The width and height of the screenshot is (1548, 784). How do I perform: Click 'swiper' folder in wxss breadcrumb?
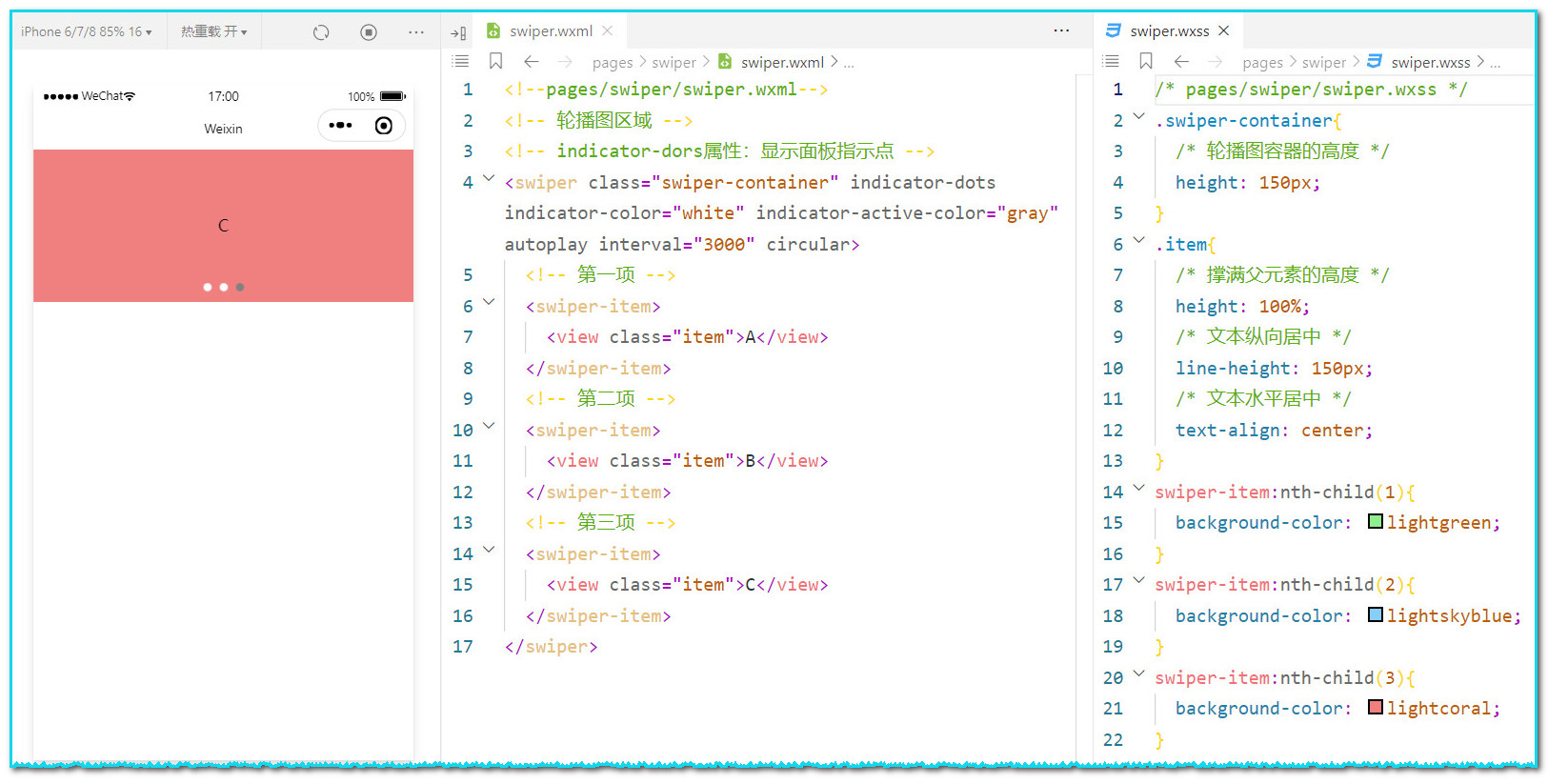[1324, 62]
